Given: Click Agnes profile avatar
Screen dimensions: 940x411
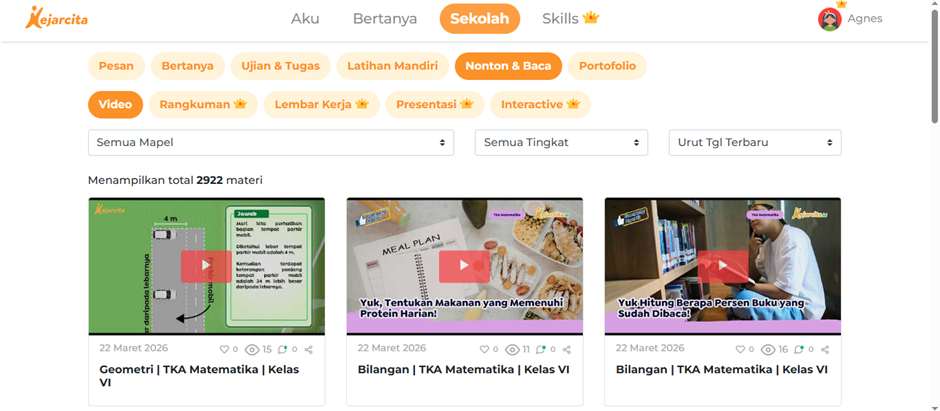Looking at the screenshot, I should pos(830,19).
